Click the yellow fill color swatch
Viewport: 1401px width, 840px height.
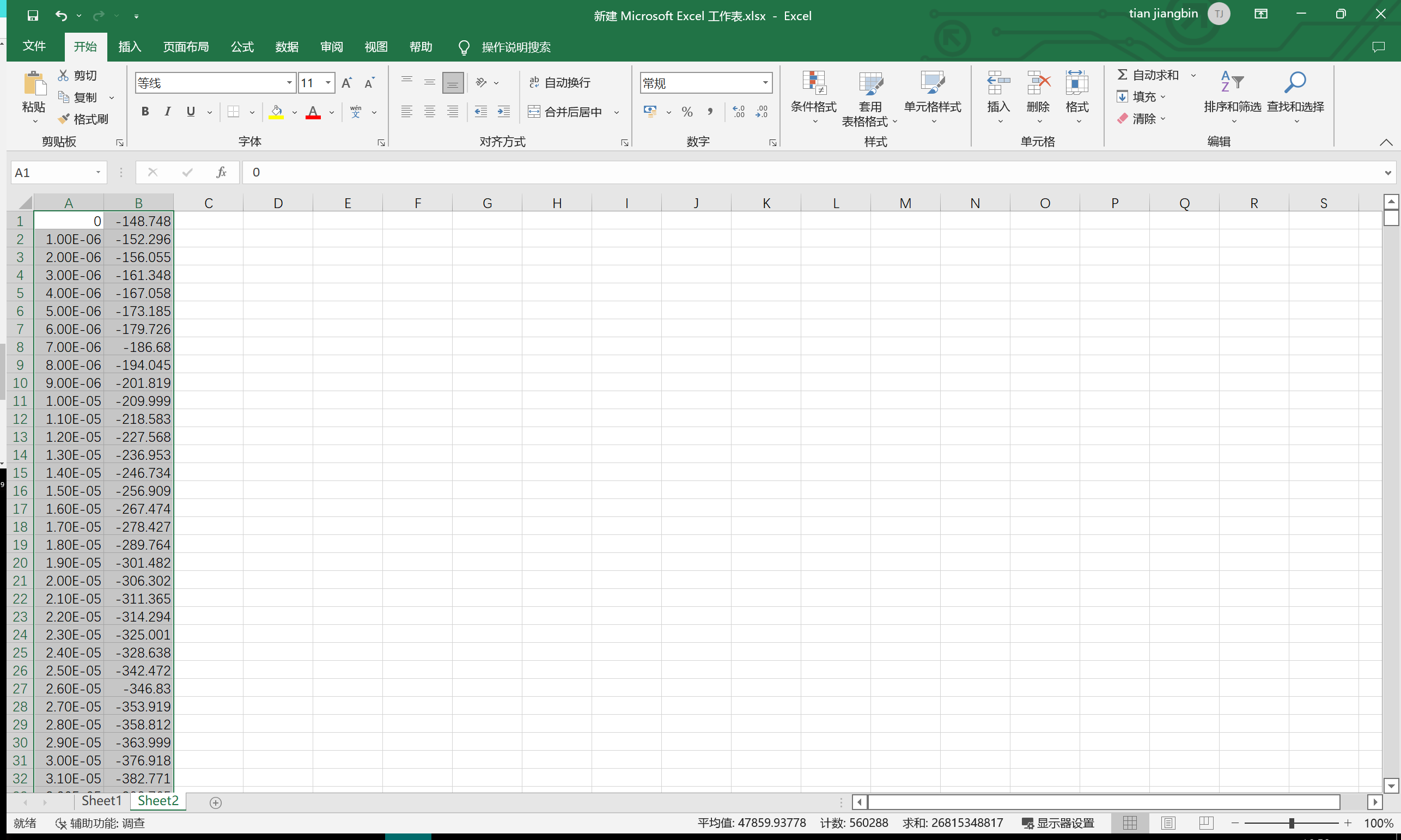(x=276, y=112)
